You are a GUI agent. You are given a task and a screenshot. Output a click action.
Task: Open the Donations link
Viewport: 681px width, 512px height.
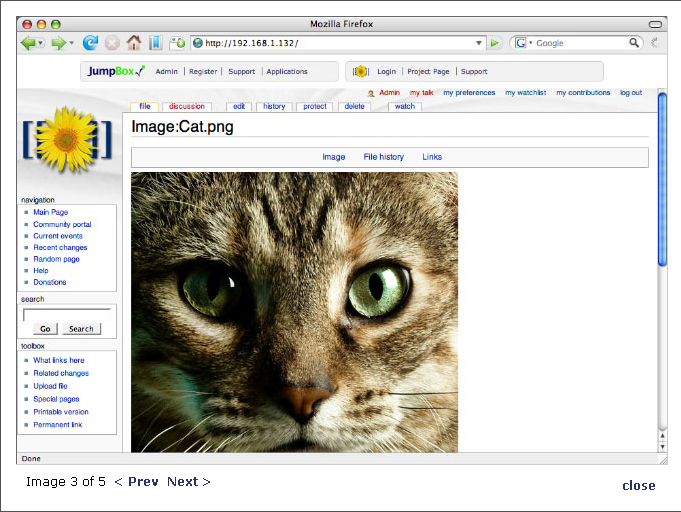(x=50, y=282)
